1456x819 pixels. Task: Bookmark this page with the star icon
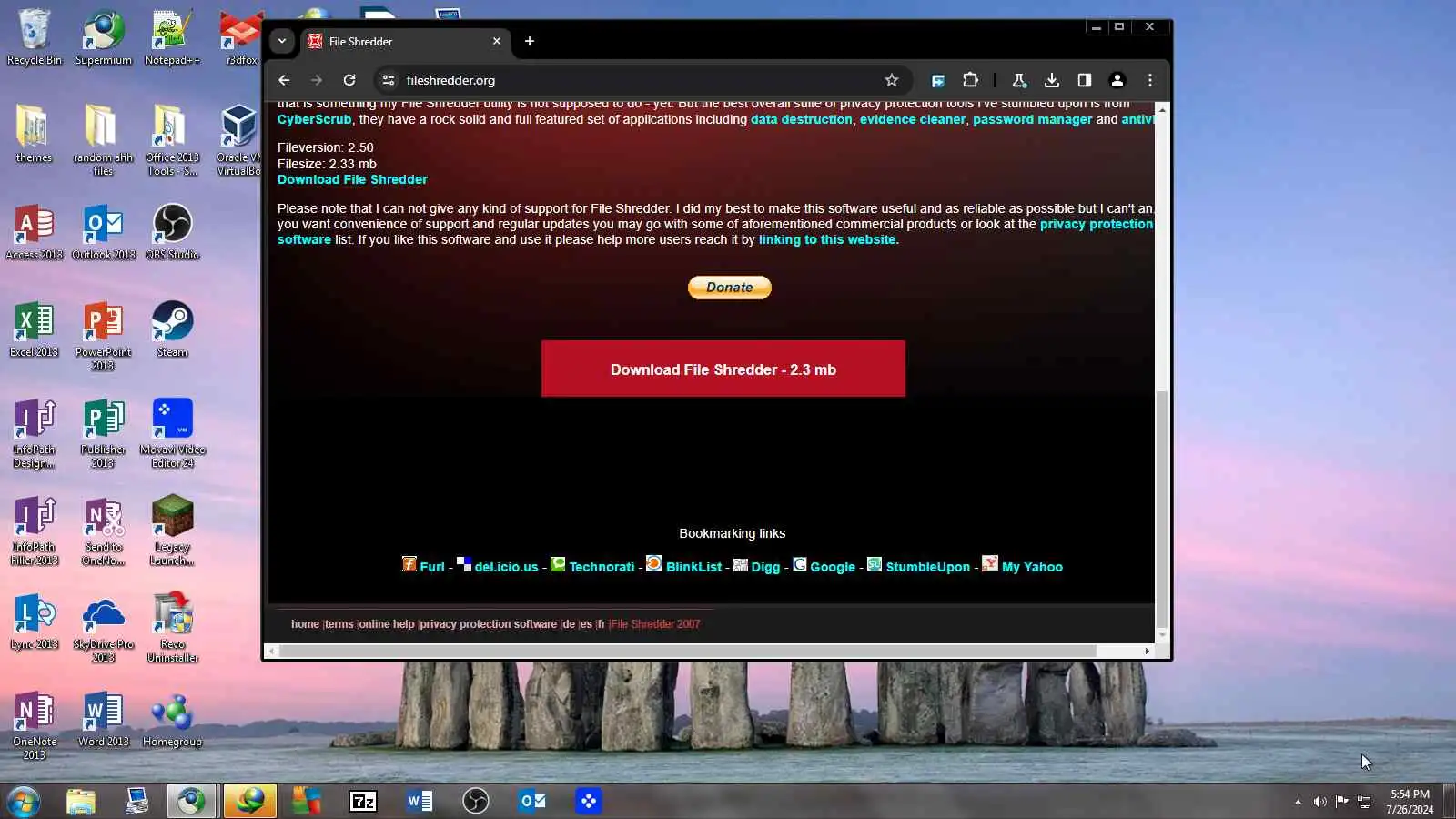coord(892,80)
